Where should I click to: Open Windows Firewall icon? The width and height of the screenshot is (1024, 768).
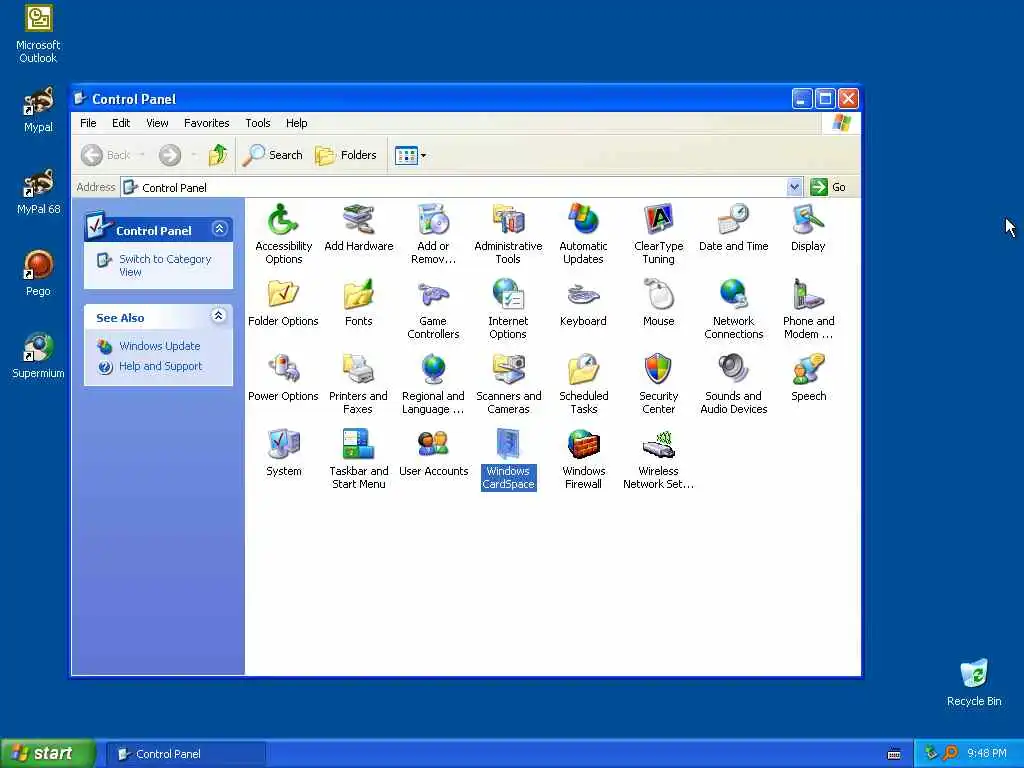[583, 458]
